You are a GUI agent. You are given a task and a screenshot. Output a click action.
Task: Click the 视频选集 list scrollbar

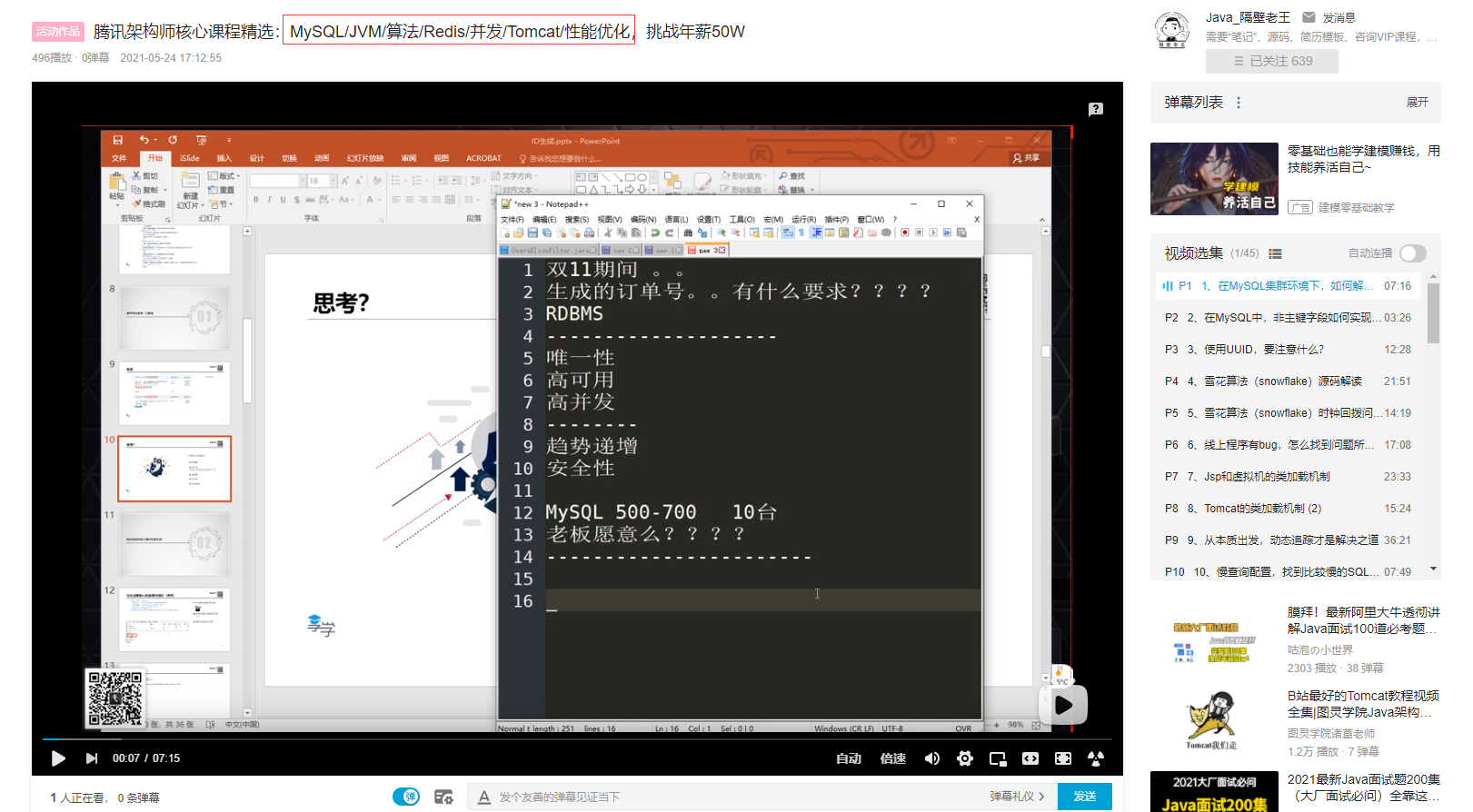(1433, 312)
